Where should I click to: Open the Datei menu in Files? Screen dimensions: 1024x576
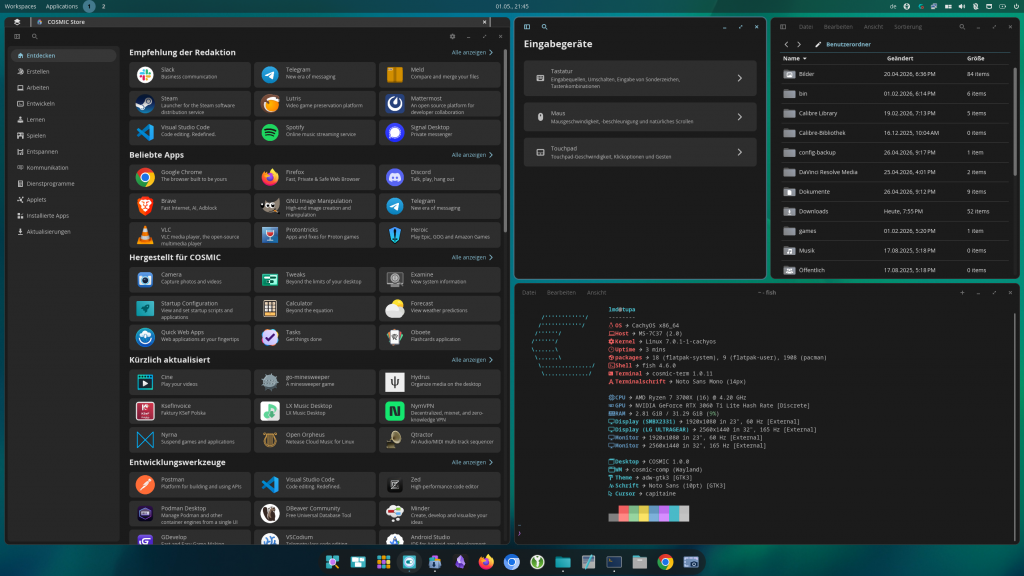pyautogui.click(x=806, y=27)
